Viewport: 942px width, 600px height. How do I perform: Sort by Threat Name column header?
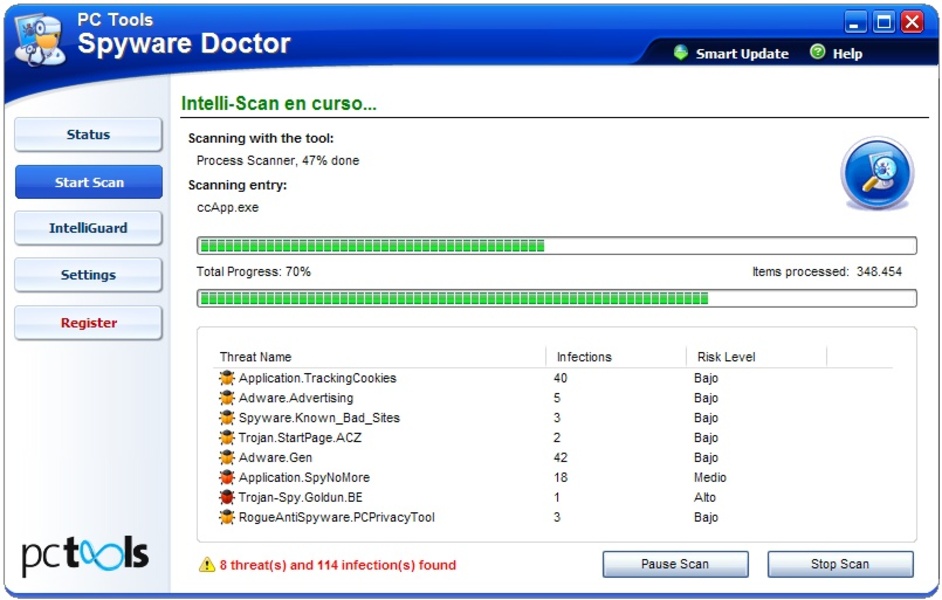pos(256,357)
